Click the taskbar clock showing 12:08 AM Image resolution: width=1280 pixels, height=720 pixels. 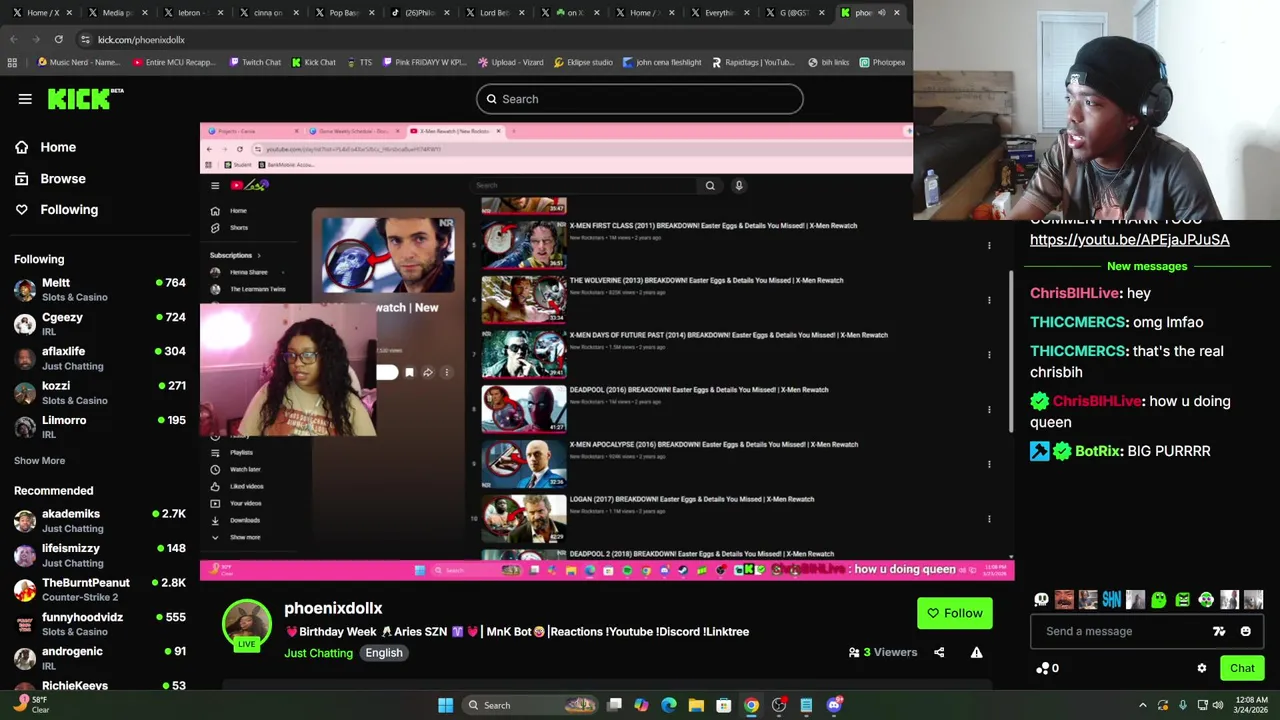(x=1249, y=705)
